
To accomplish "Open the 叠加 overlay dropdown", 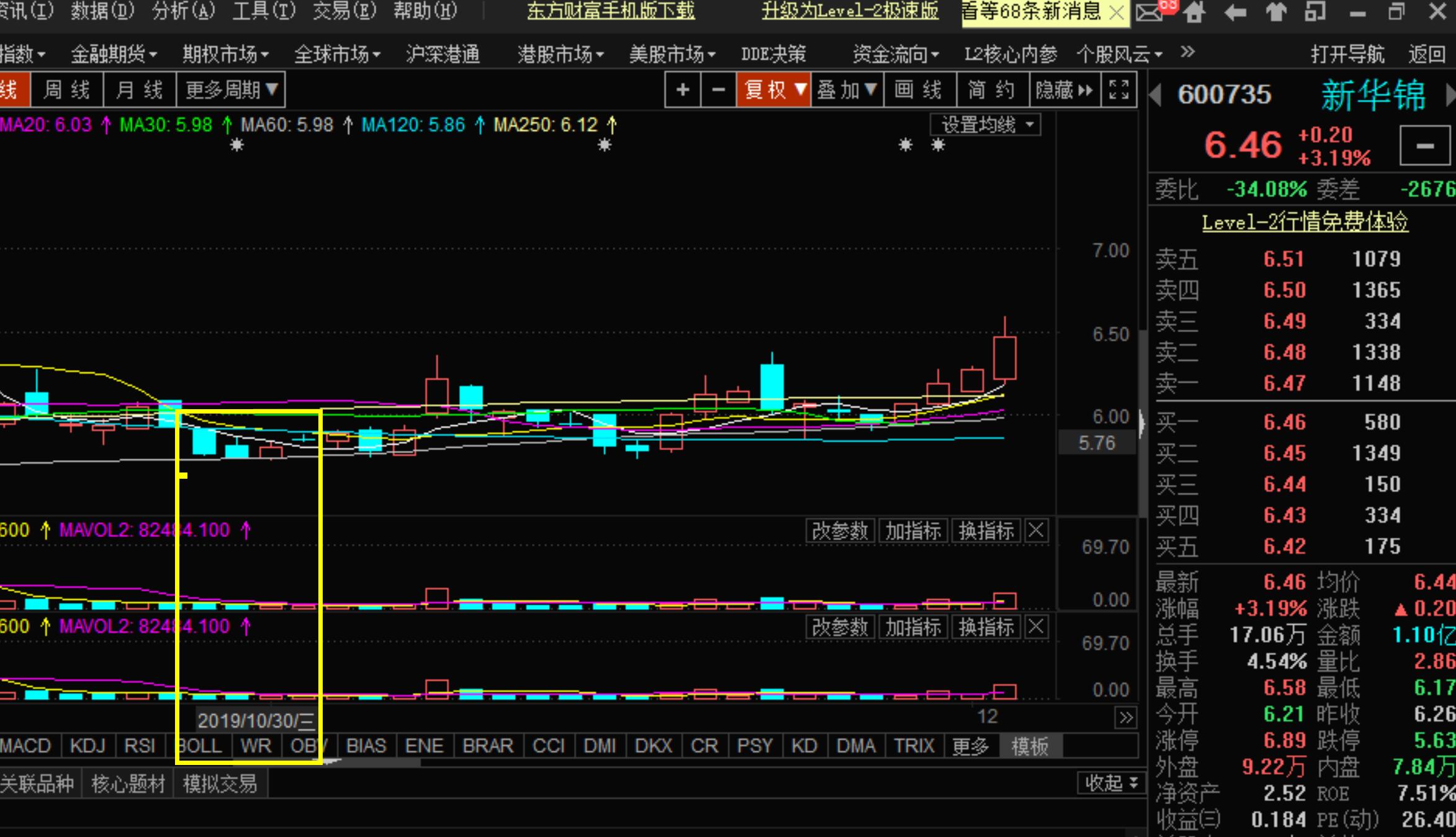I will tap(847, 90).
